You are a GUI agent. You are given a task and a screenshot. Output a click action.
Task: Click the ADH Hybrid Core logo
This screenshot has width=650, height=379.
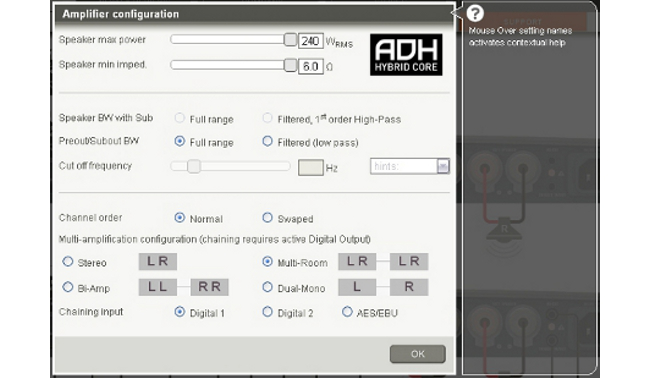406,55
